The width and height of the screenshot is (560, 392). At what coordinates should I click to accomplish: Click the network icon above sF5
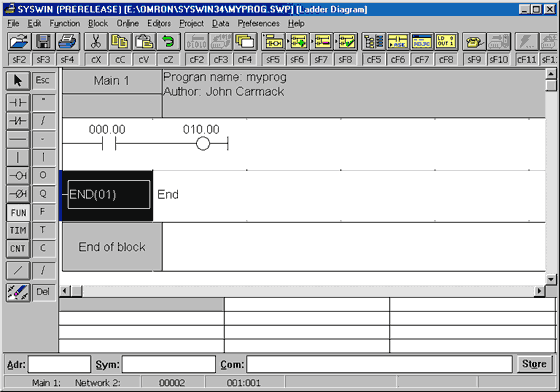(274, 42)
